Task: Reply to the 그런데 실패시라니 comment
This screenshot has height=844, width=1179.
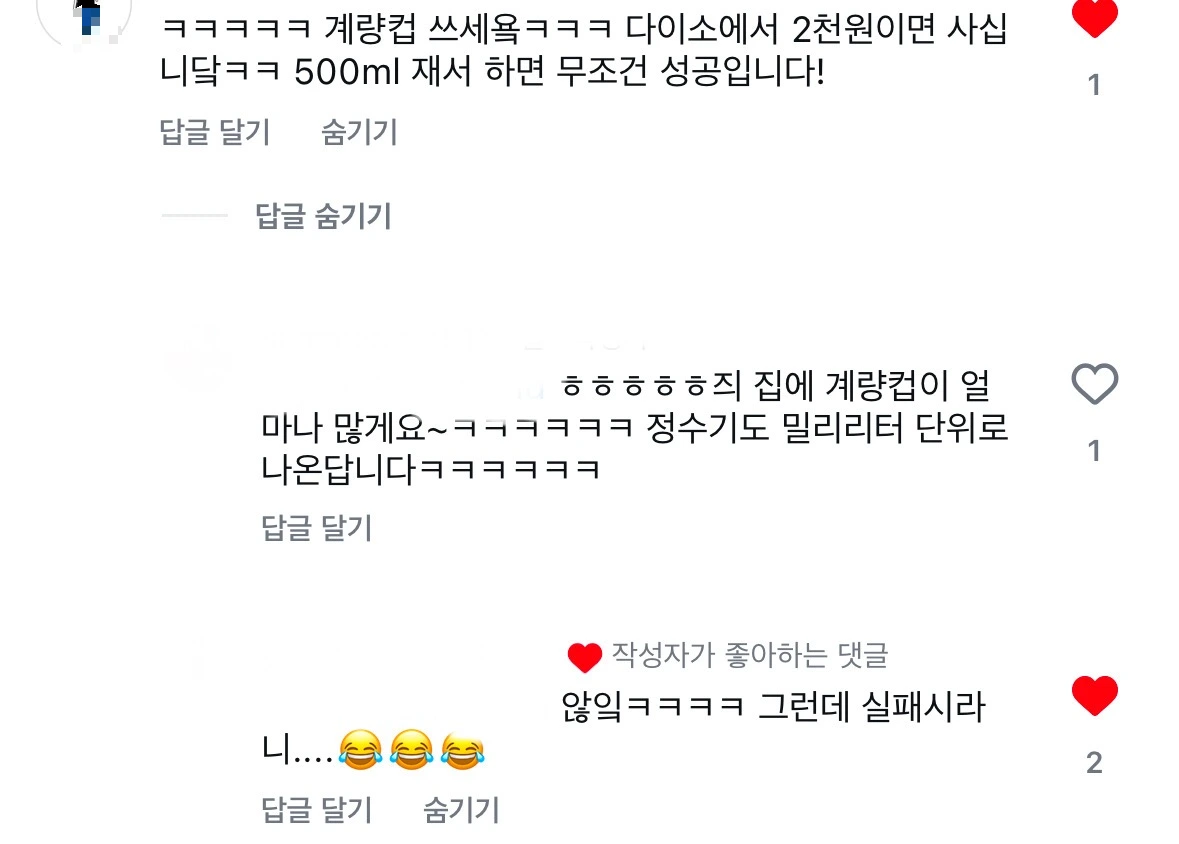Action: [x=317, y=809]
